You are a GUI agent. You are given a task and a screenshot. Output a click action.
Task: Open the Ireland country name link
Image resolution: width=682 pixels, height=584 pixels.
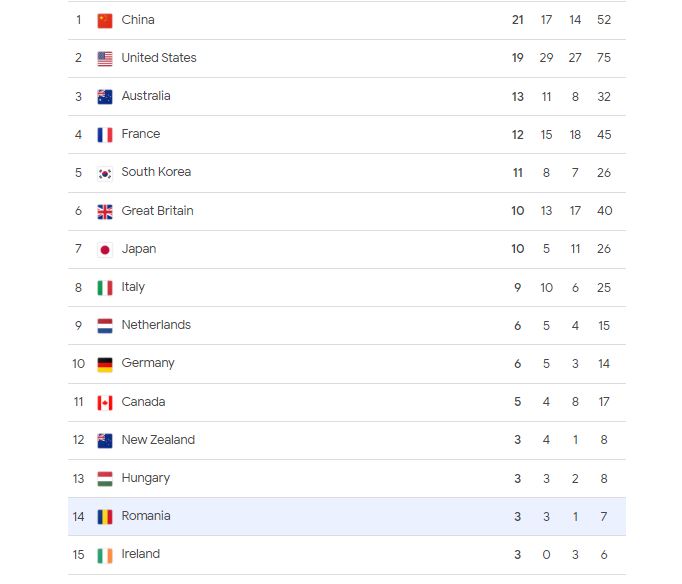pos(141,554)
